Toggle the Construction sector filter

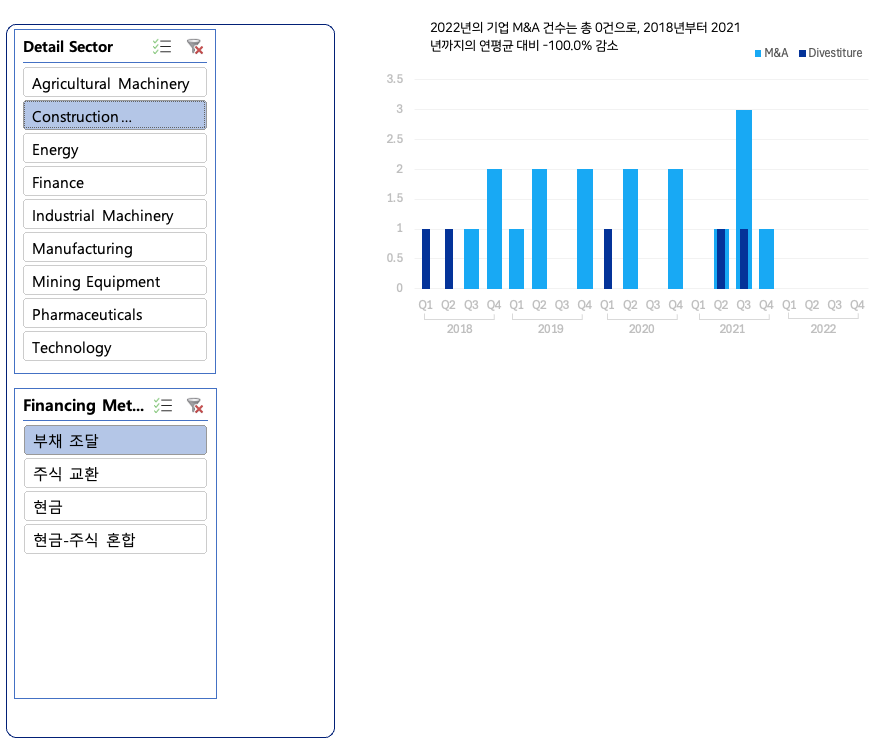coord(115,116)
